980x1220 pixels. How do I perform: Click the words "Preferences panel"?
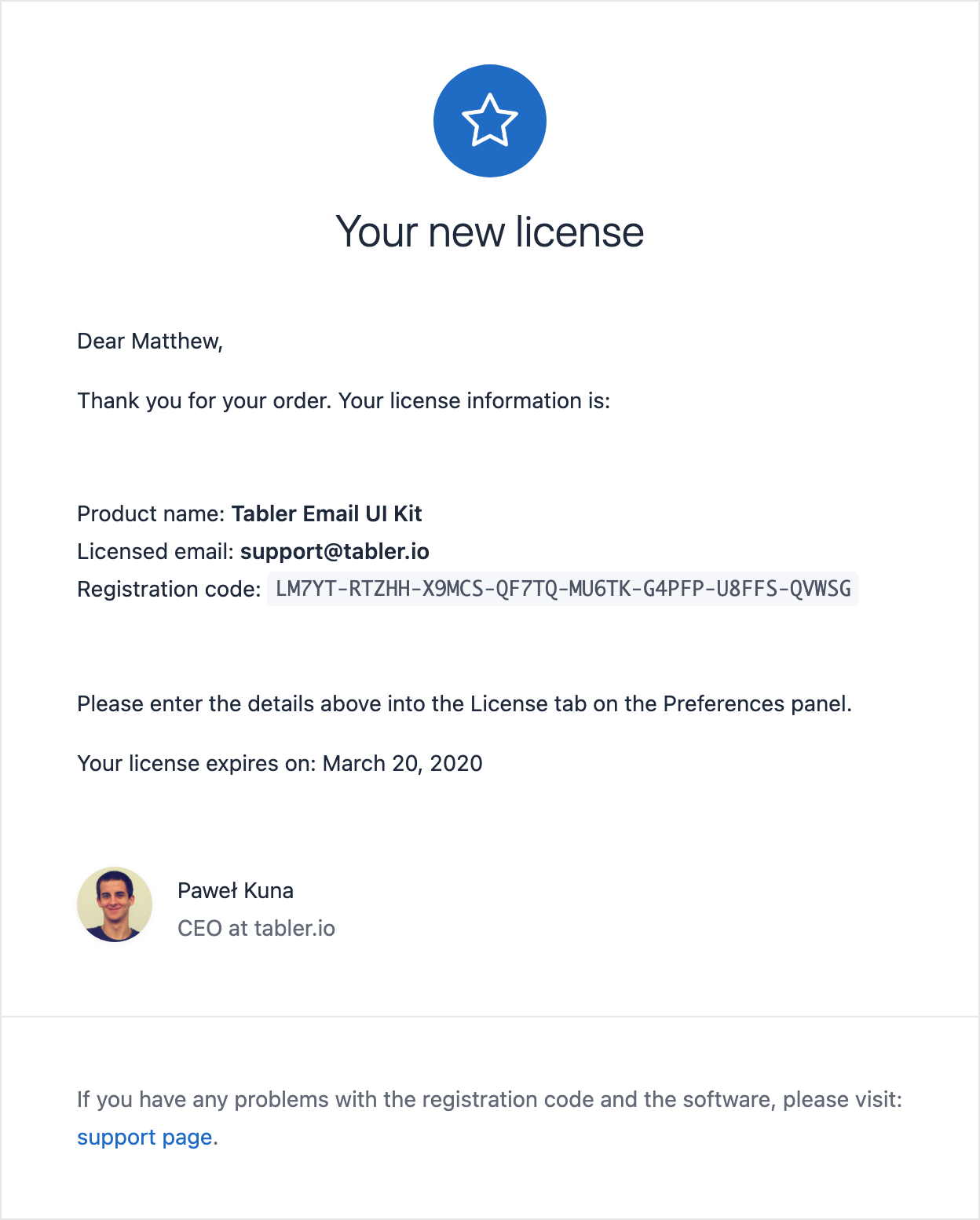click(x=757, y=703)
